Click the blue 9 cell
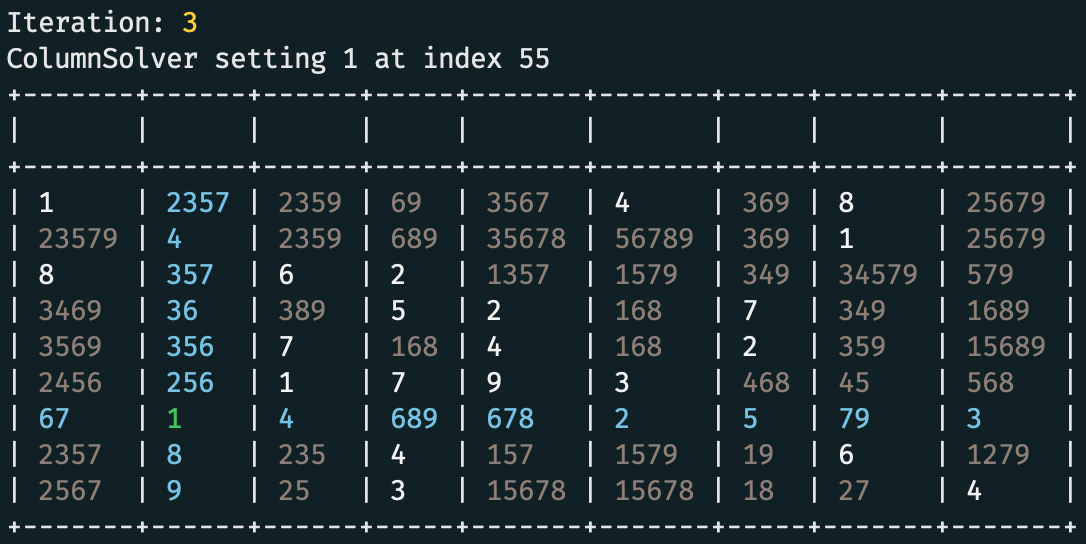This screenshot has width=1086, height=544. pos(174,491)
